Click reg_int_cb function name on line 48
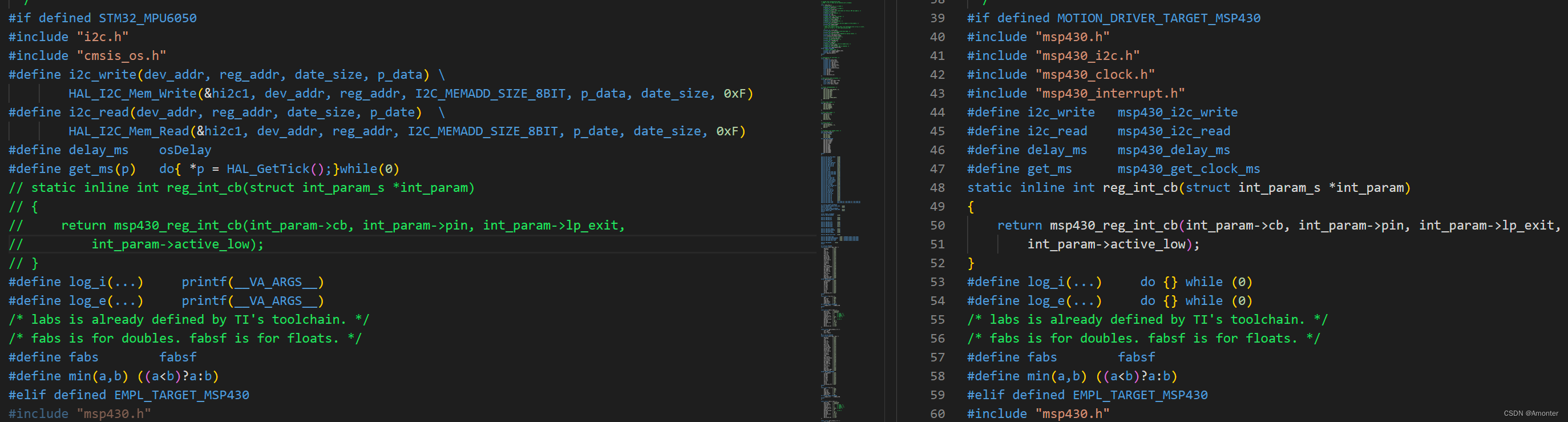Viewport: 1568px width, 422px height. coord(1140,188)
